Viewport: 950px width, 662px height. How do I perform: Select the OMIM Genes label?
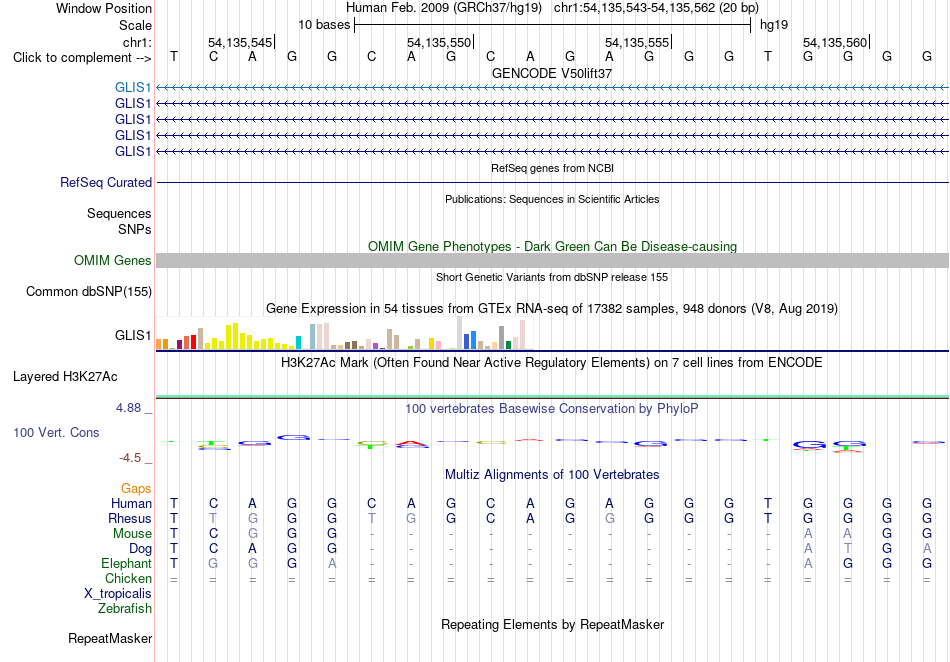click(x=113, y=260)
